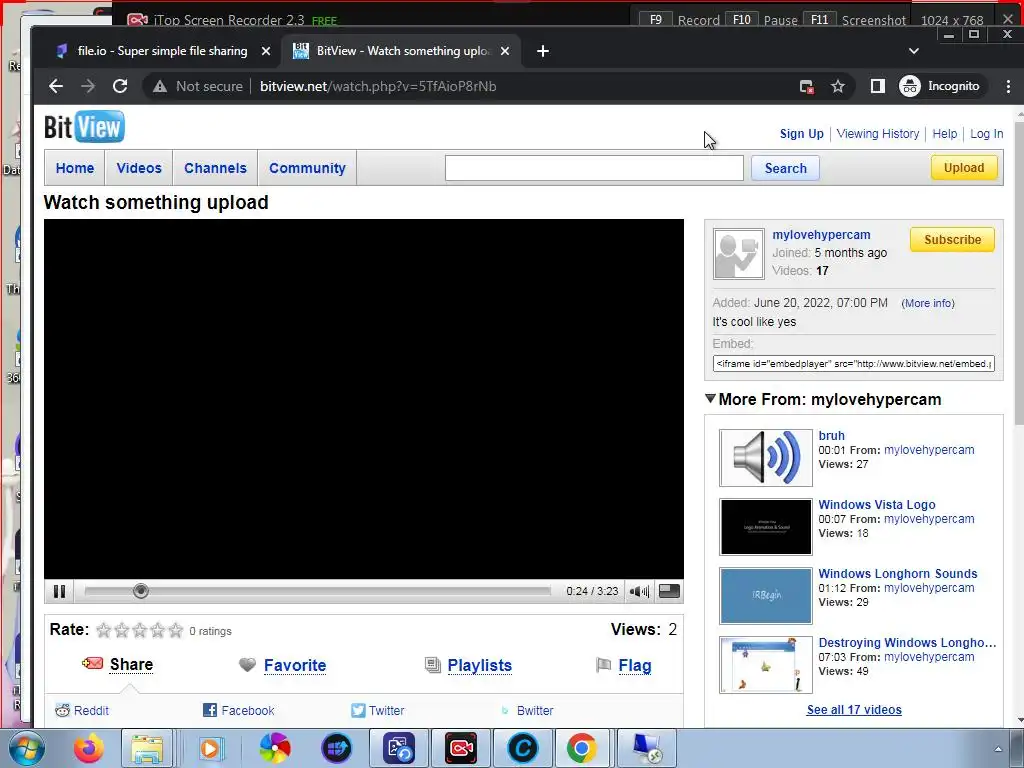The width and height of the screenshot is (1024, 768).
Task: Subscribe to mylovehypercam
Action: [952, 239]
